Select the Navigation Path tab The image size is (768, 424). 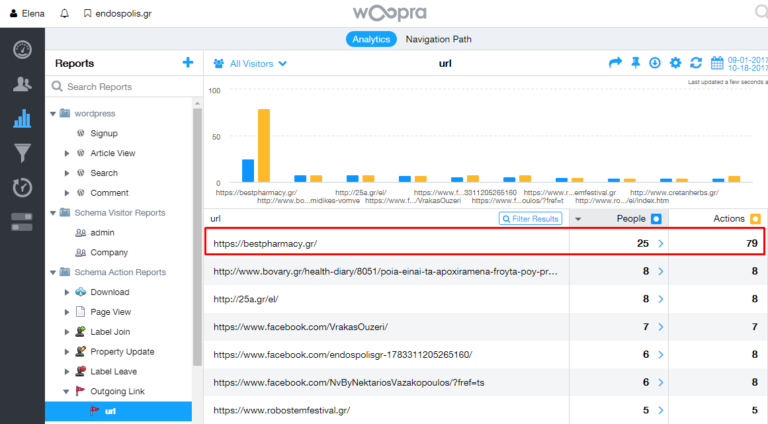pyautogui.click(x=438, y=39)
